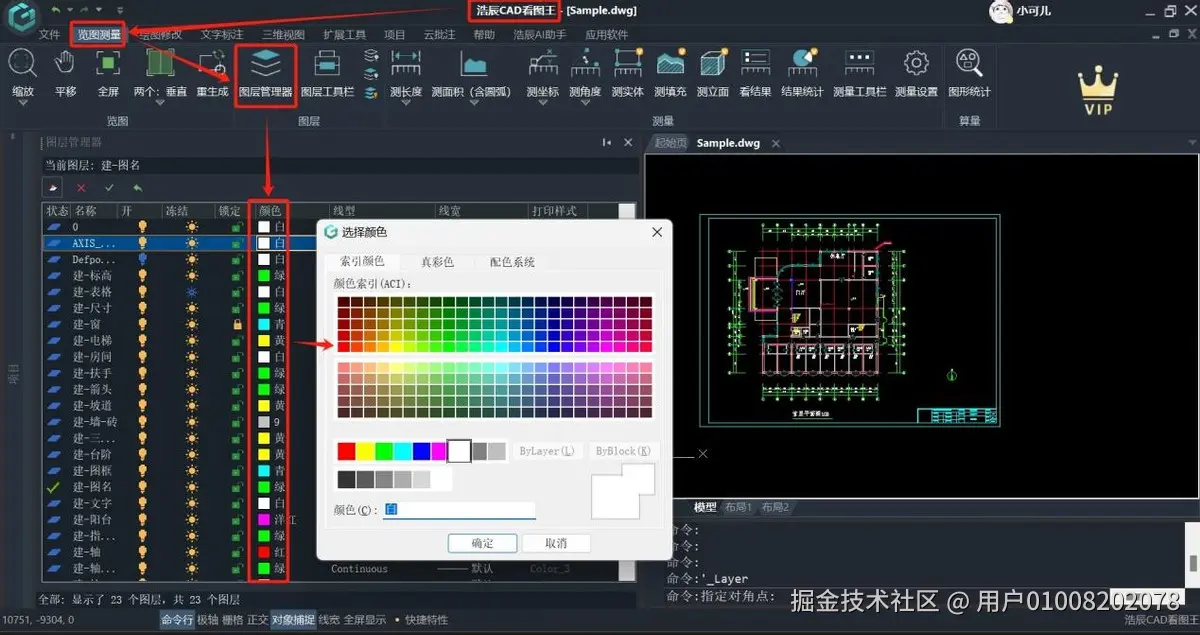Open the 文字标注 ribbon tab
Image resolution: width=1200 pixels, height=635 pixels.
click(x=222, y=34)
